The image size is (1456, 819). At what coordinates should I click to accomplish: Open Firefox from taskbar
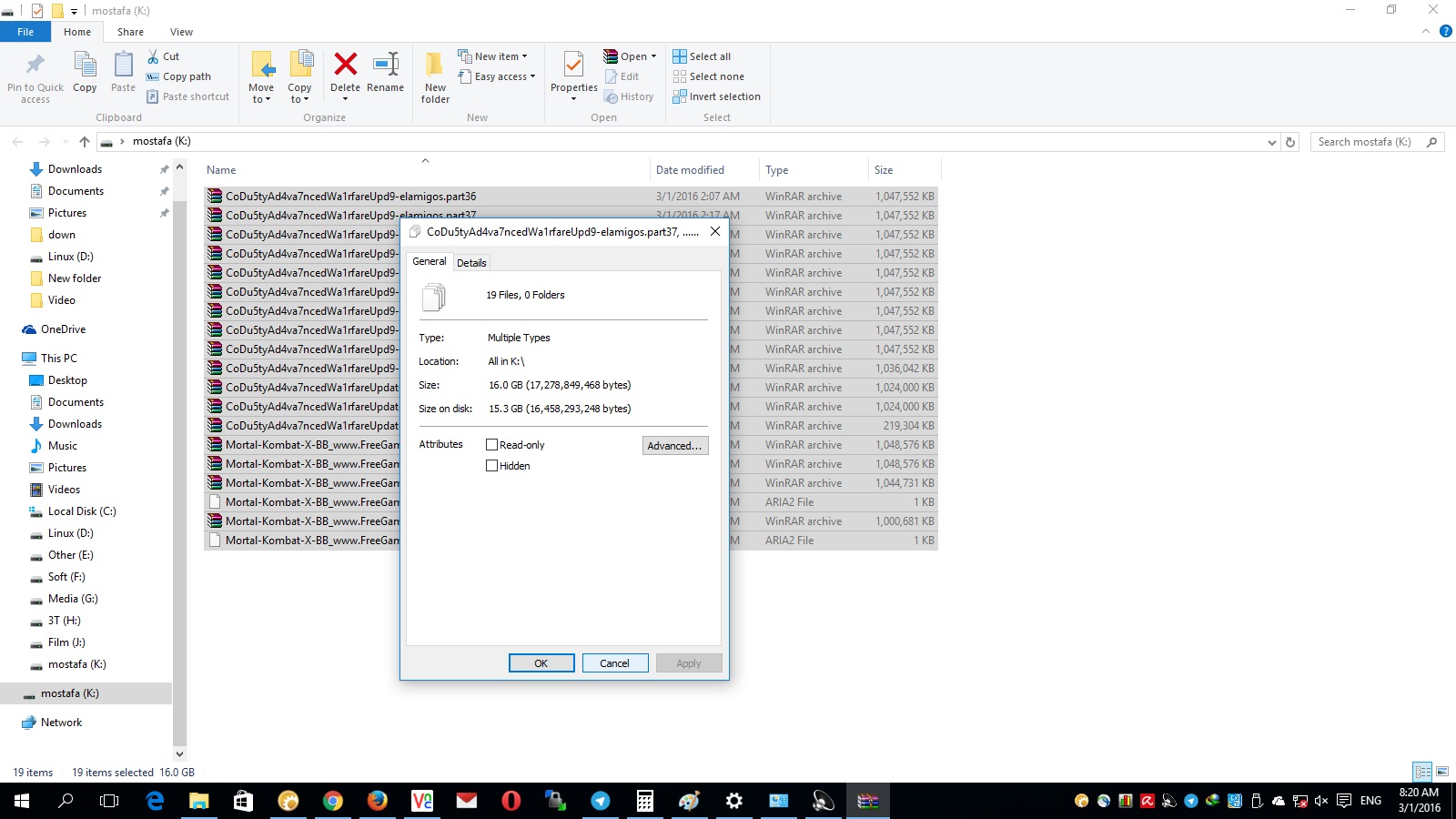pyautogui.click(x=378, y=801)
